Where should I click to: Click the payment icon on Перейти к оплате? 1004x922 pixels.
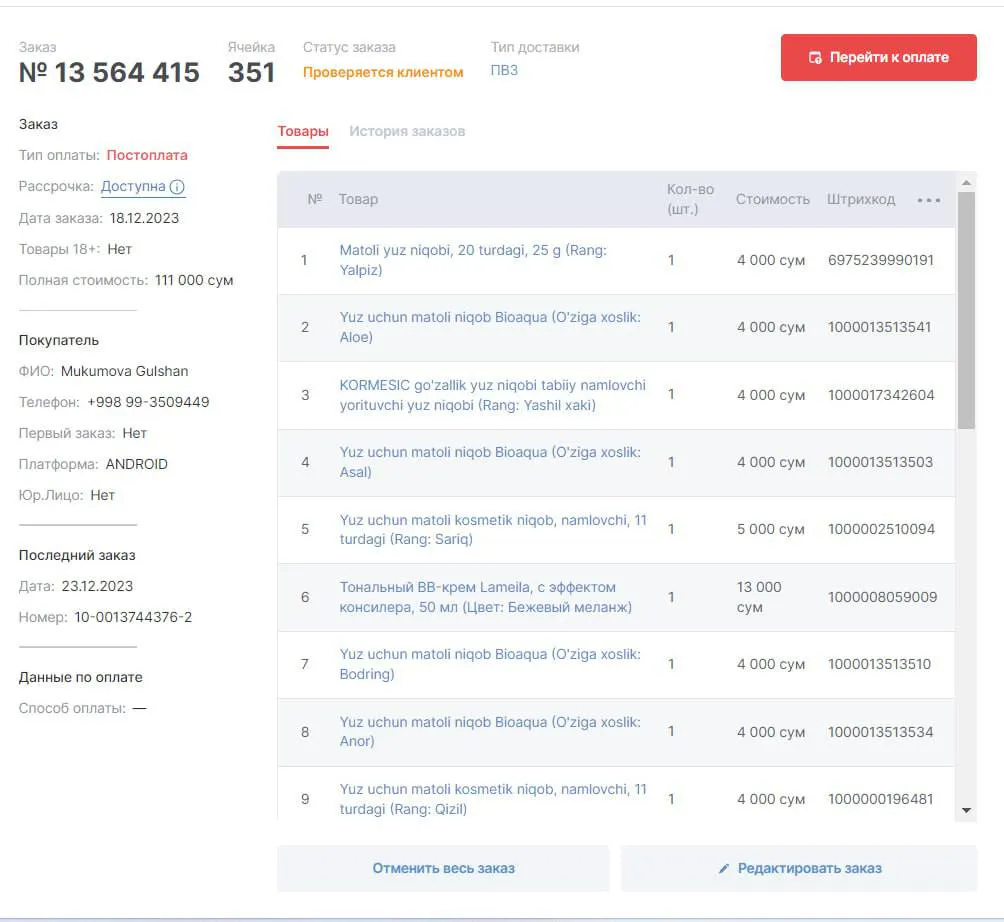click(815, 58)
